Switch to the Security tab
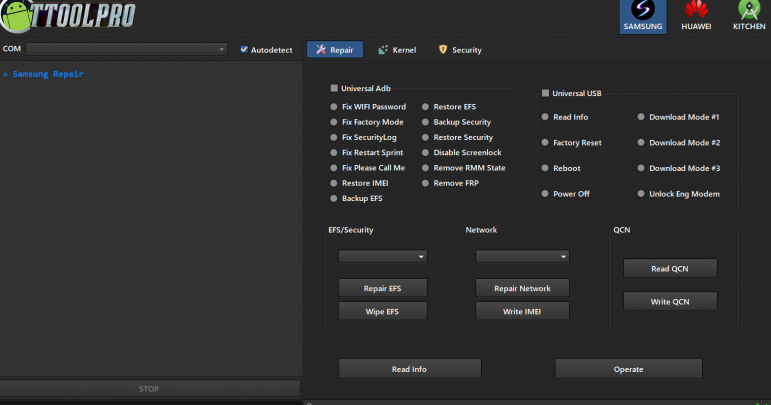Screen dimensions: 771x405 coord(460,50)
